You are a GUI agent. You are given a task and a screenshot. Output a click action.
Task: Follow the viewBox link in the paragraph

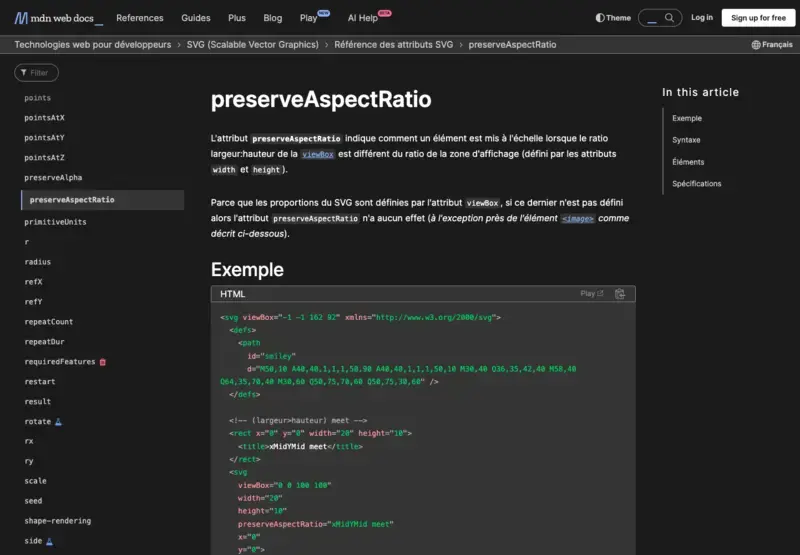click(317, 154)
